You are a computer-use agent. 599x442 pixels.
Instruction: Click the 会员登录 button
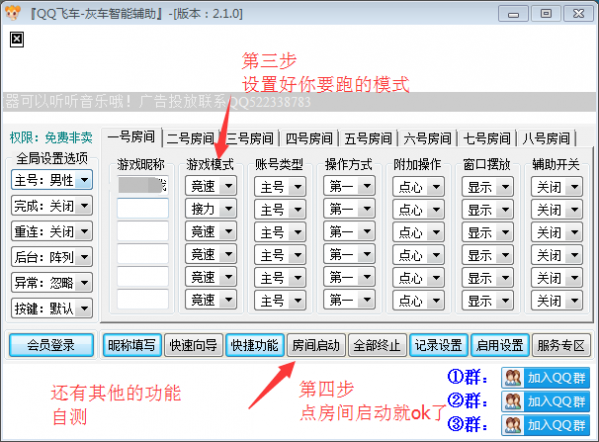pos(51,345)
